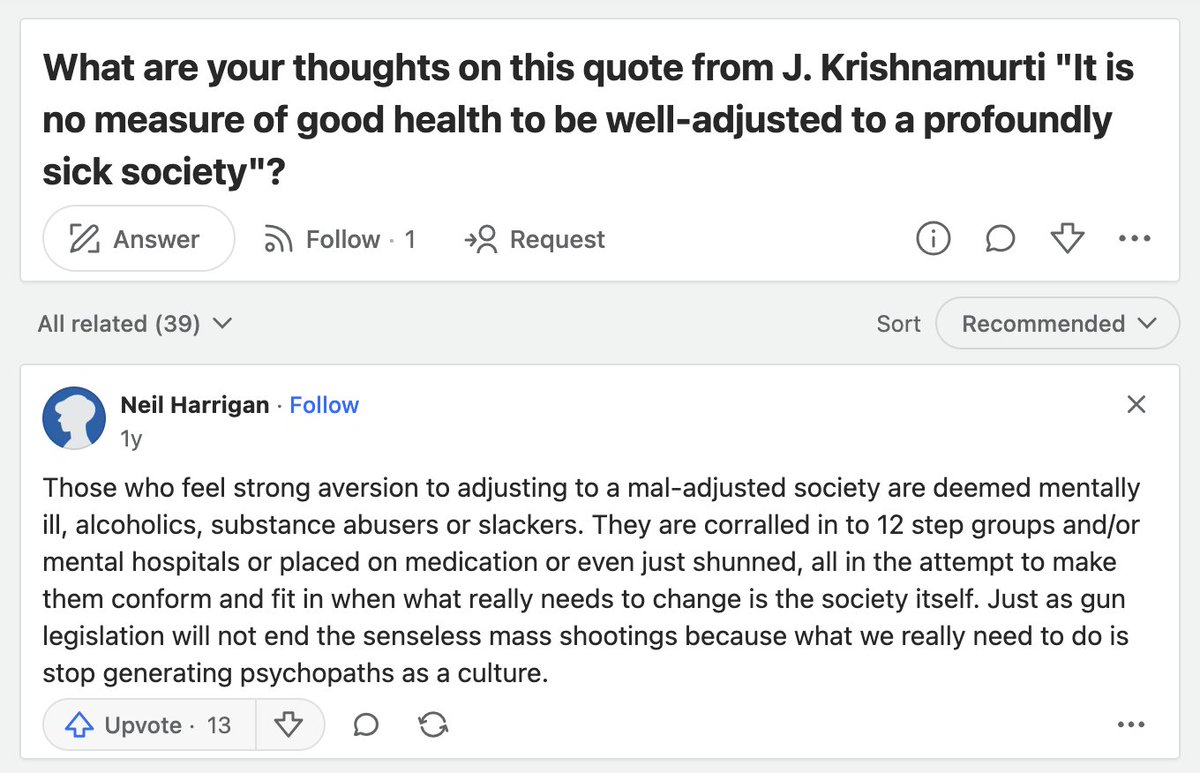
Task: Click the Request answer button
Action: click(535, 240)
